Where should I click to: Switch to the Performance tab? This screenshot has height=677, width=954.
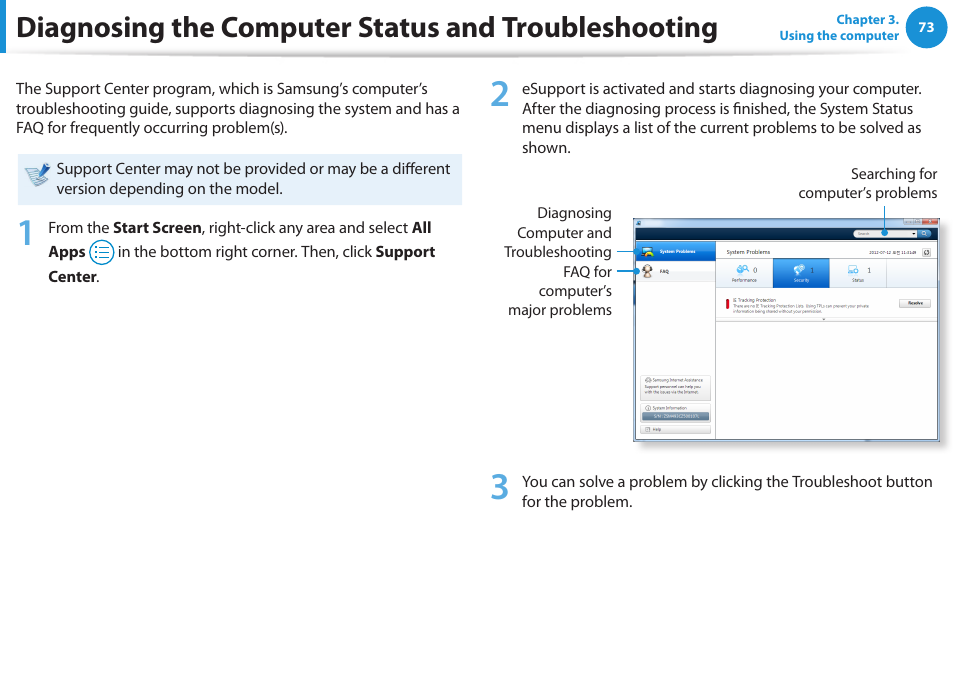pos(744,273)
